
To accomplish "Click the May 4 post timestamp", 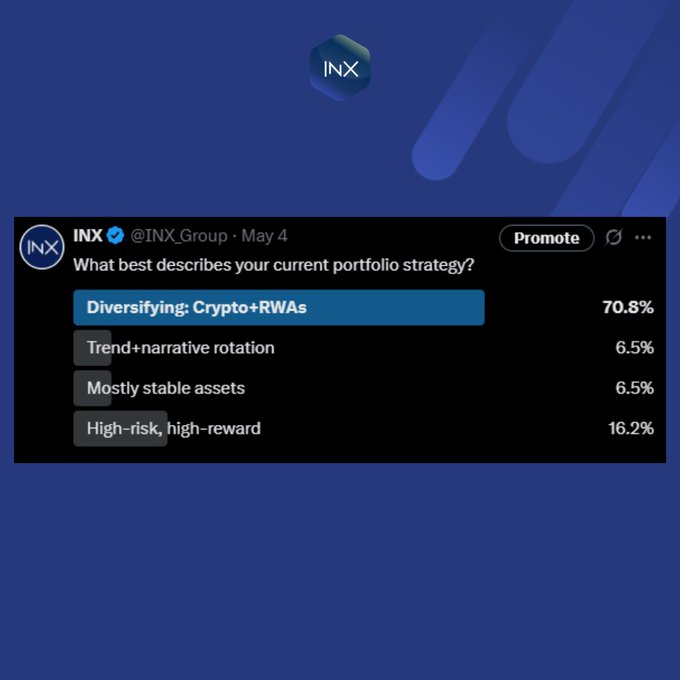I will 264,237.
